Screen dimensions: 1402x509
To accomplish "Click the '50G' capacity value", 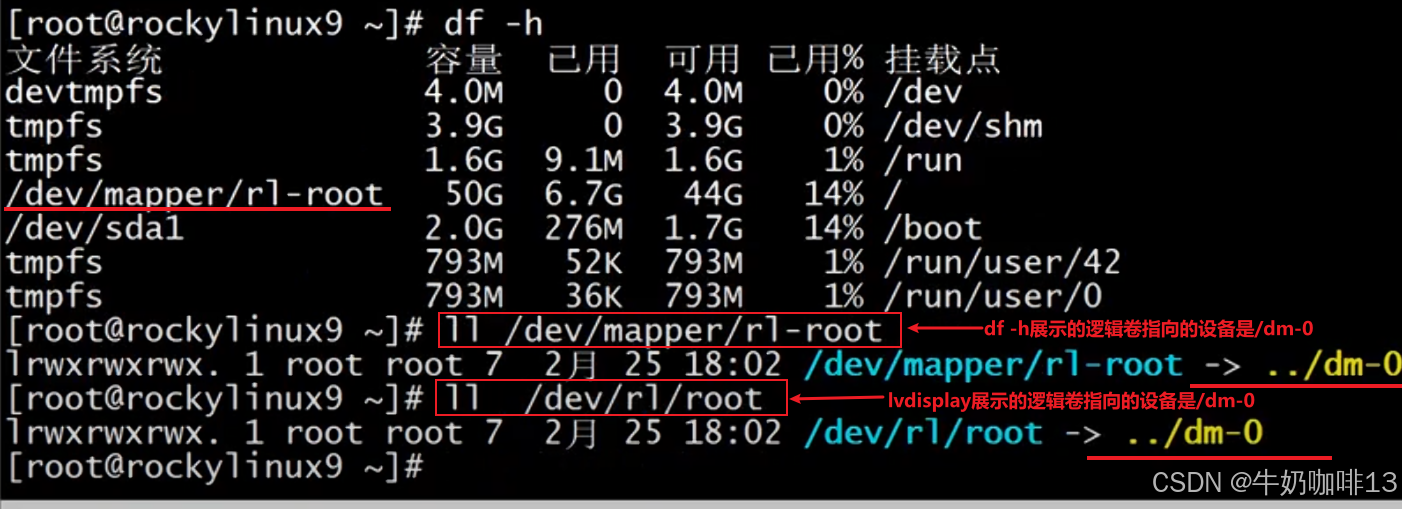I will point(474,194).
